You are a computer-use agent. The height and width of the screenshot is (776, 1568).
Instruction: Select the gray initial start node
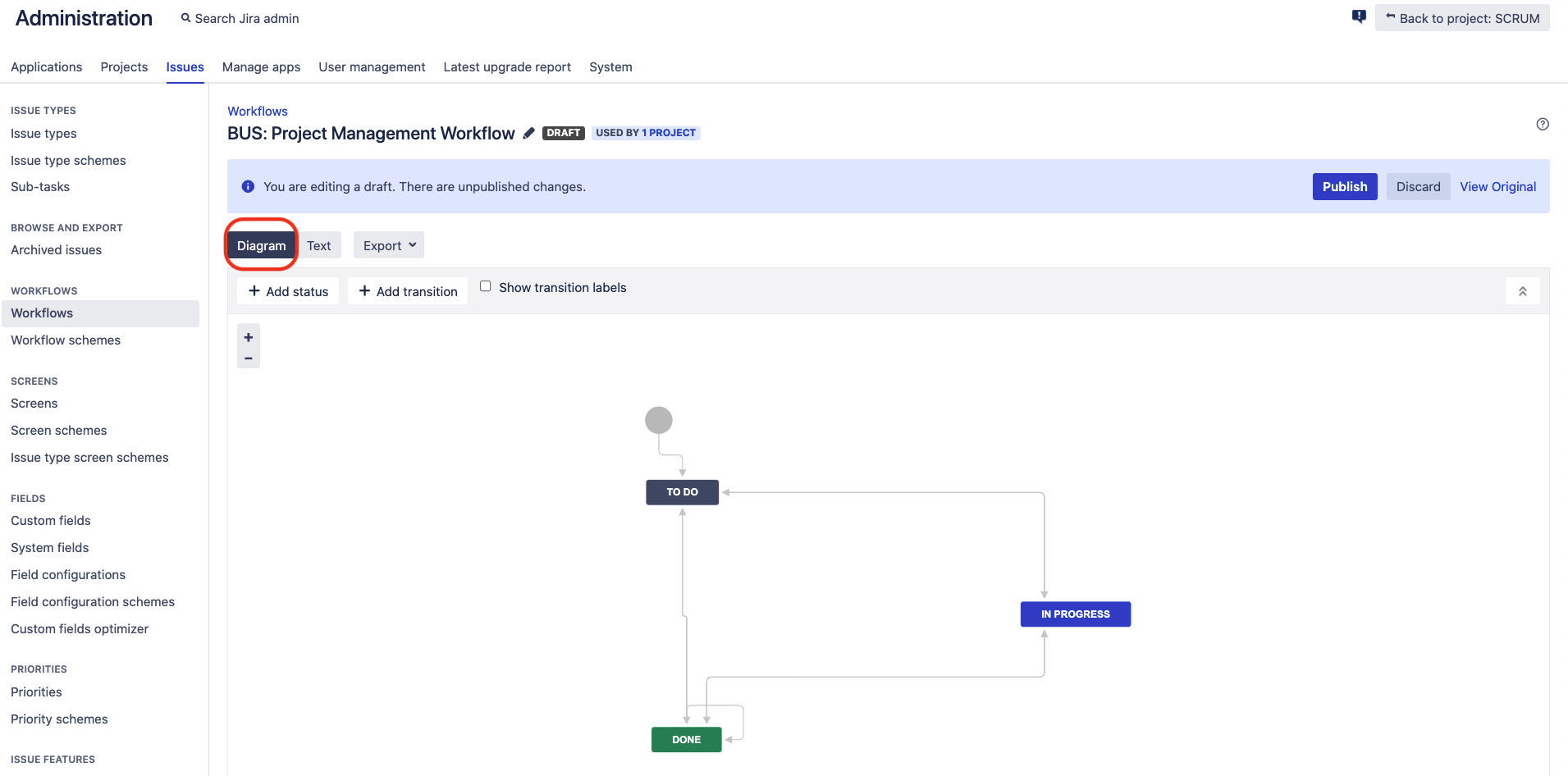point(659,420)
